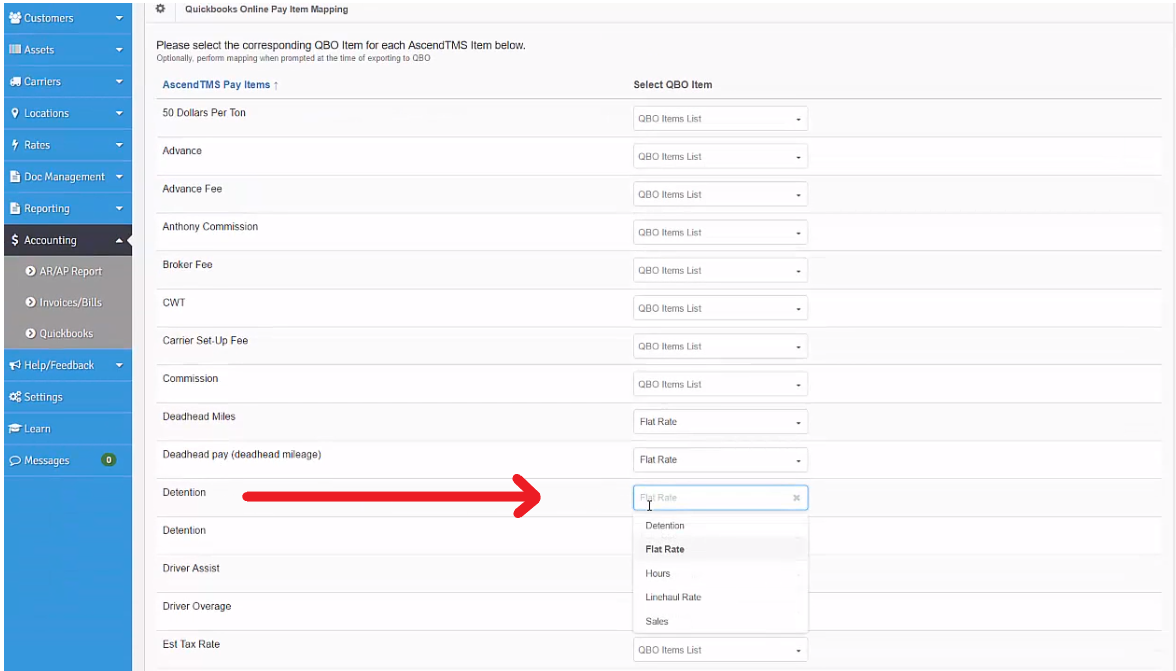1176x671 pixels.
Task: Expand the Assets menu arrow
Action: coord(119,50)
